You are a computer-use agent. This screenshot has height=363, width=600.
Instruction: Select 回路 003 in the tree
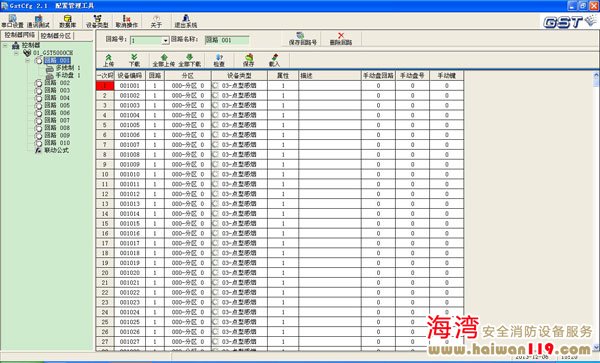(x=57, y=90)
